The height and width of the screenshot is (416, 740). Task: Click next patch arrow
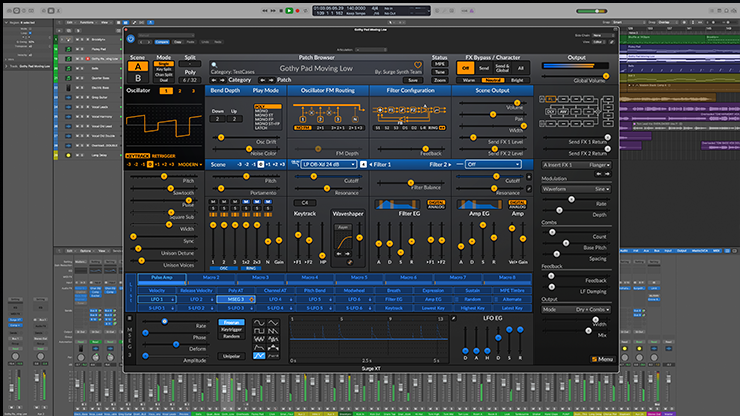pyautogui.click(x=271, y=80)
